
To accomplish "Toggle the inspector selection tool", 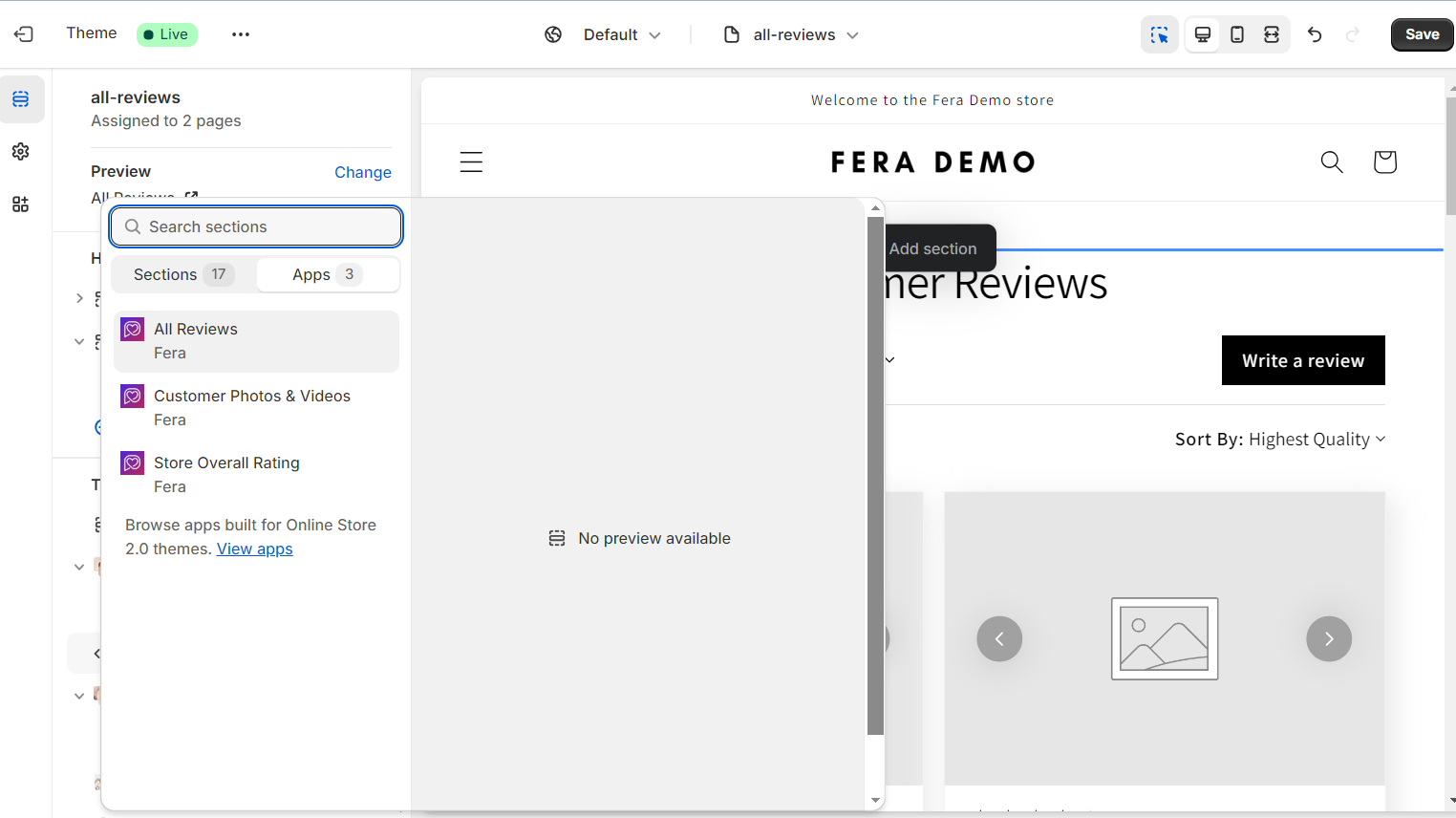I will click(x=1160, y=34).
